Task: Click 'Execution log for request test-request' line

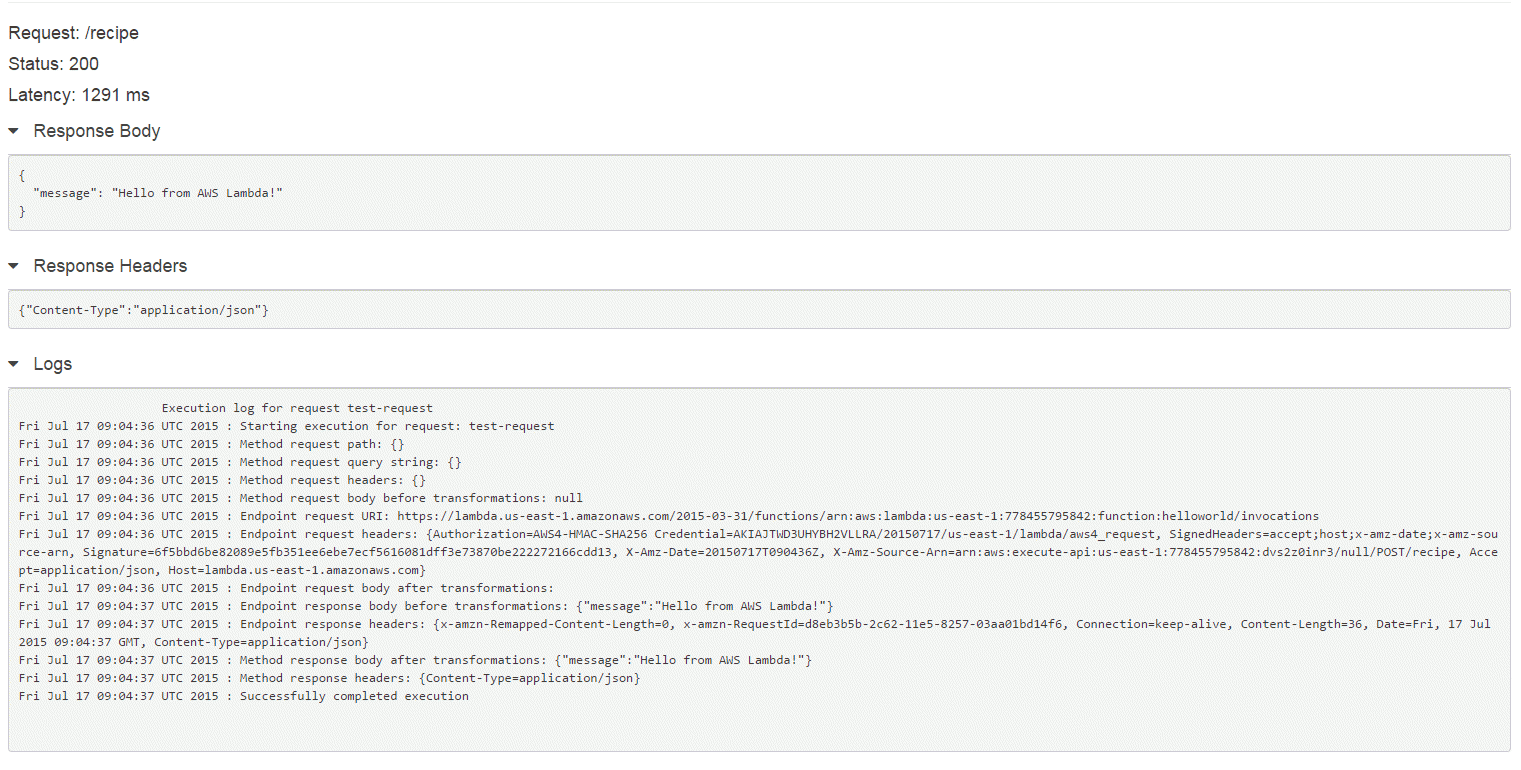Action: 297,408
